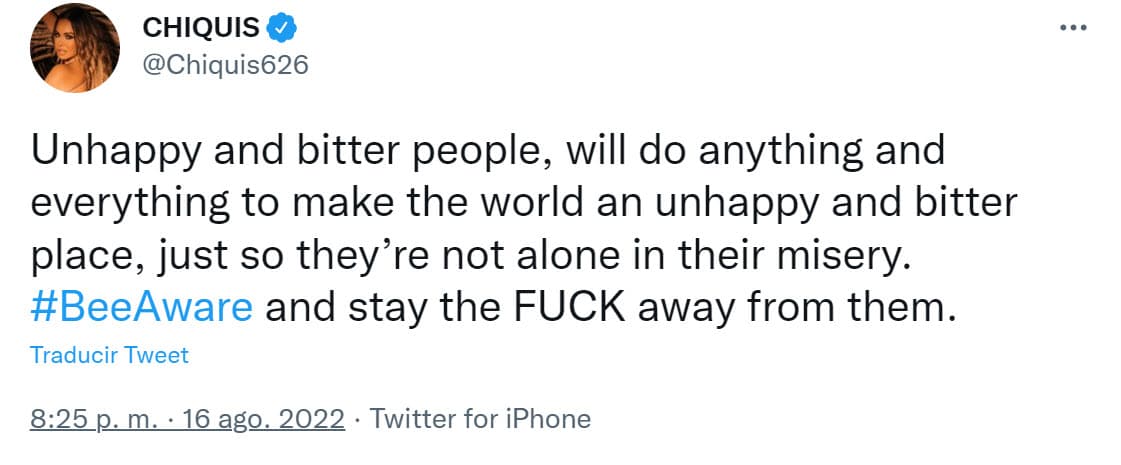
Task: Click the 8:25 p. m. time link
Action: (x=94, y=418)
